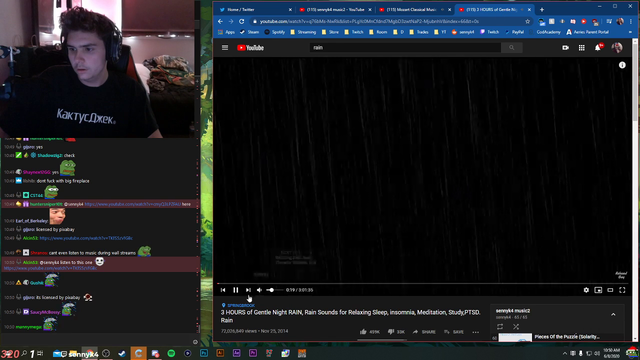Adjust the player volume slider
Screen dimensions: 640x360
point(274,290)
